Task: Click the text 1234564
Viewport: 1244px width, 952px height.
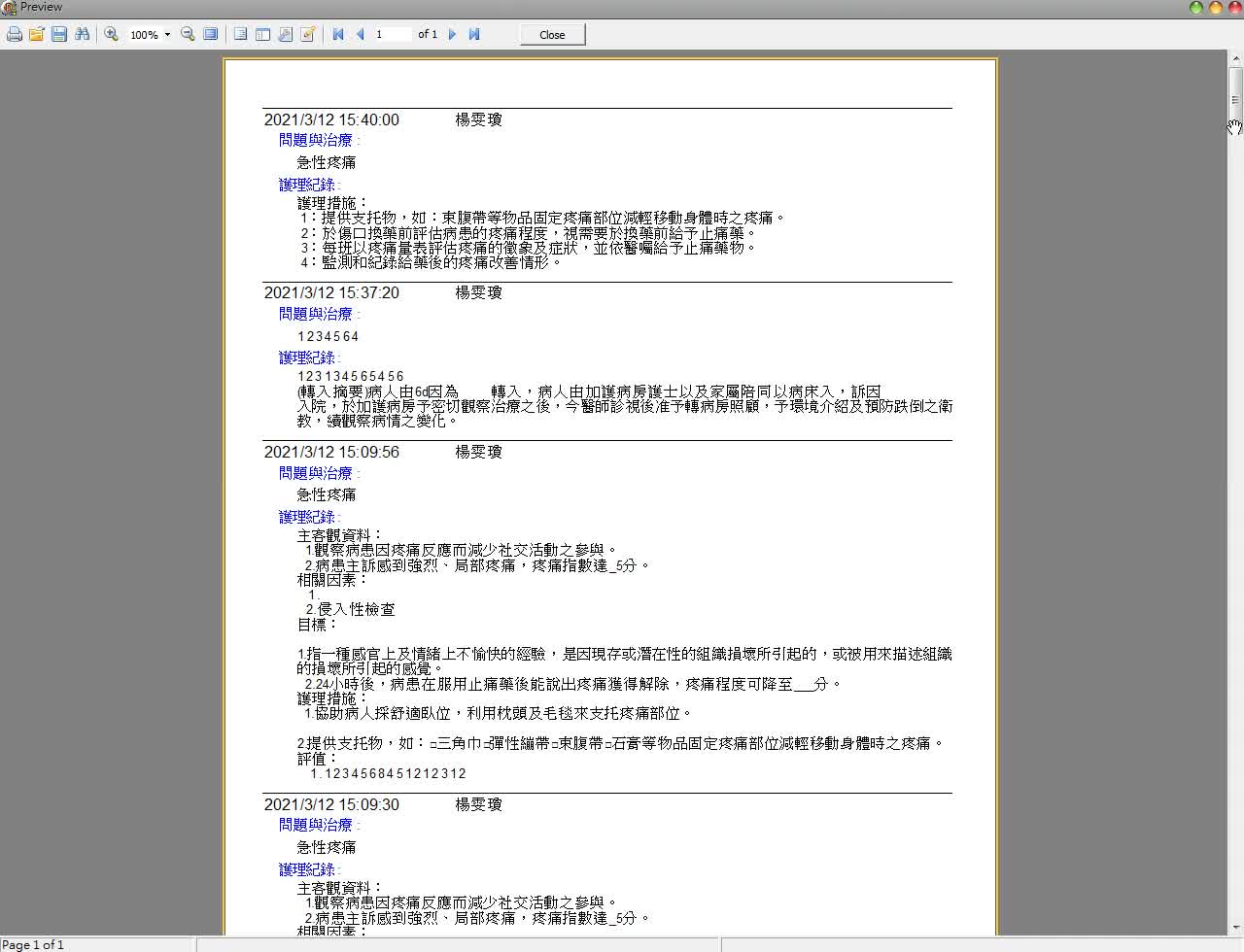Action: [328, 337]
